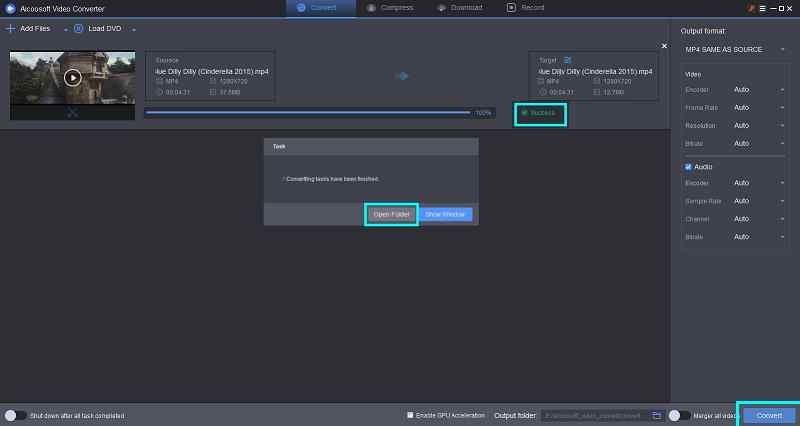Play the Cinderella video preview
This screenshot has height=426, width=800.
[x=72, y=77]
